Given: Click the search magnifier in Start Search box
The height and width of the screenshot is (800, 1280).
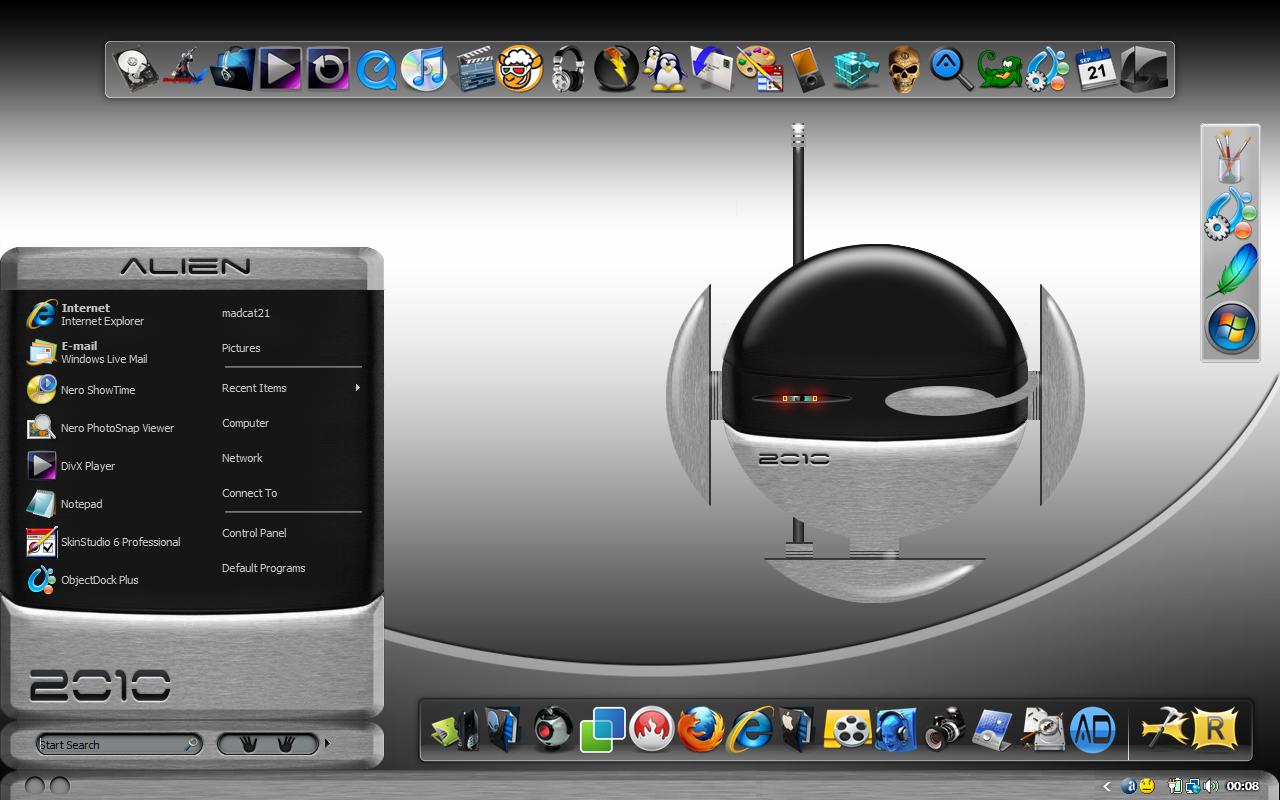Looking at the screenshot, I should 191,744.
